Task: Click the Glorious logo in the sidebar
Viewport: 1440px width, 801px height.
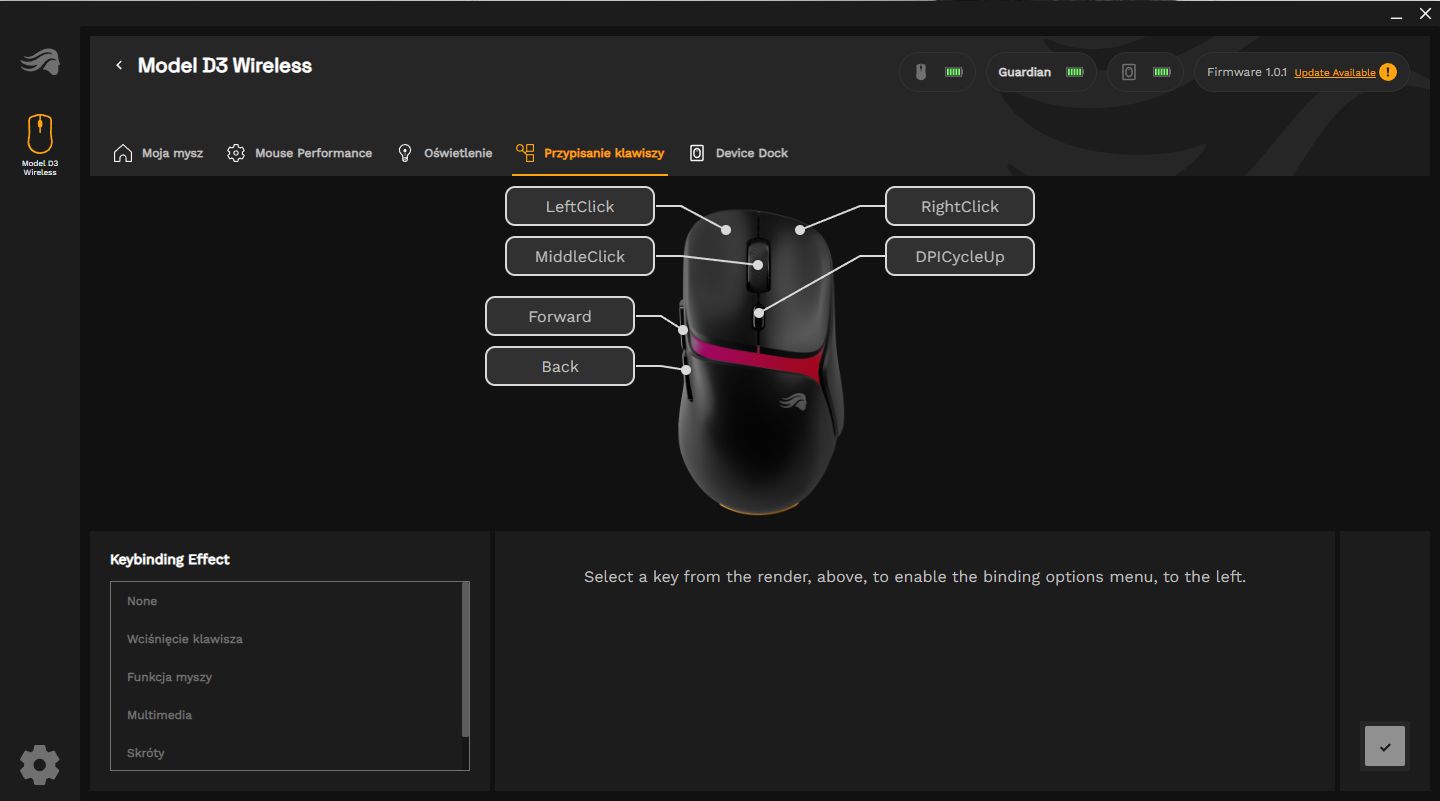Action: point(40,62)
